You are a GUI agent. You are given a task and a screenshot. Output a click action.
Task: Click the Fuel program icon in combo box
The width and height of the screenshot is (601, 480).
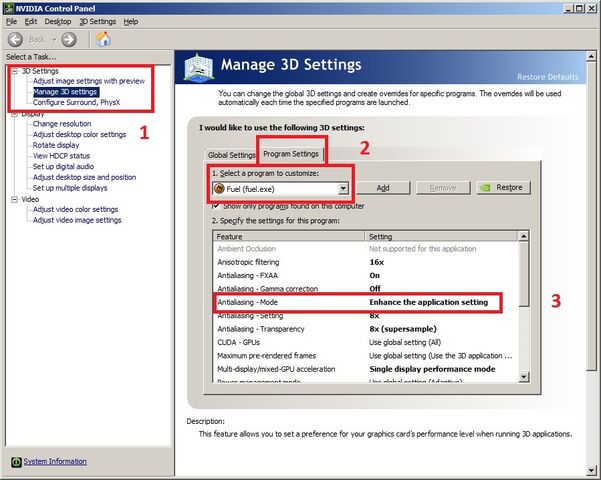[x=219, y=188]
